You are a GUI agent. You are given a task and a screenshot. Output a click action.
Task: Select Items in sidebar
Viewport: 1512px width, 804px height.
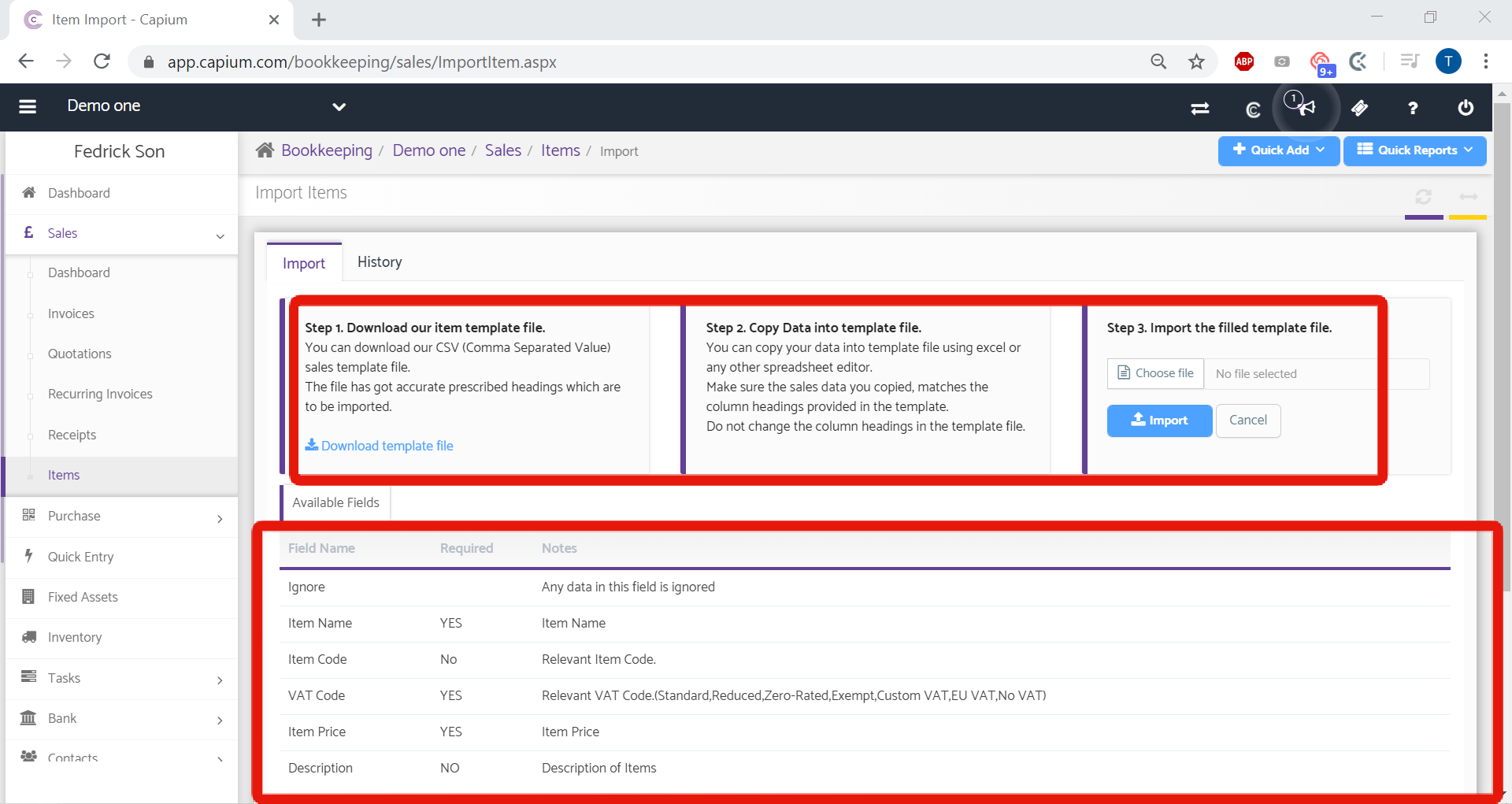64,475
